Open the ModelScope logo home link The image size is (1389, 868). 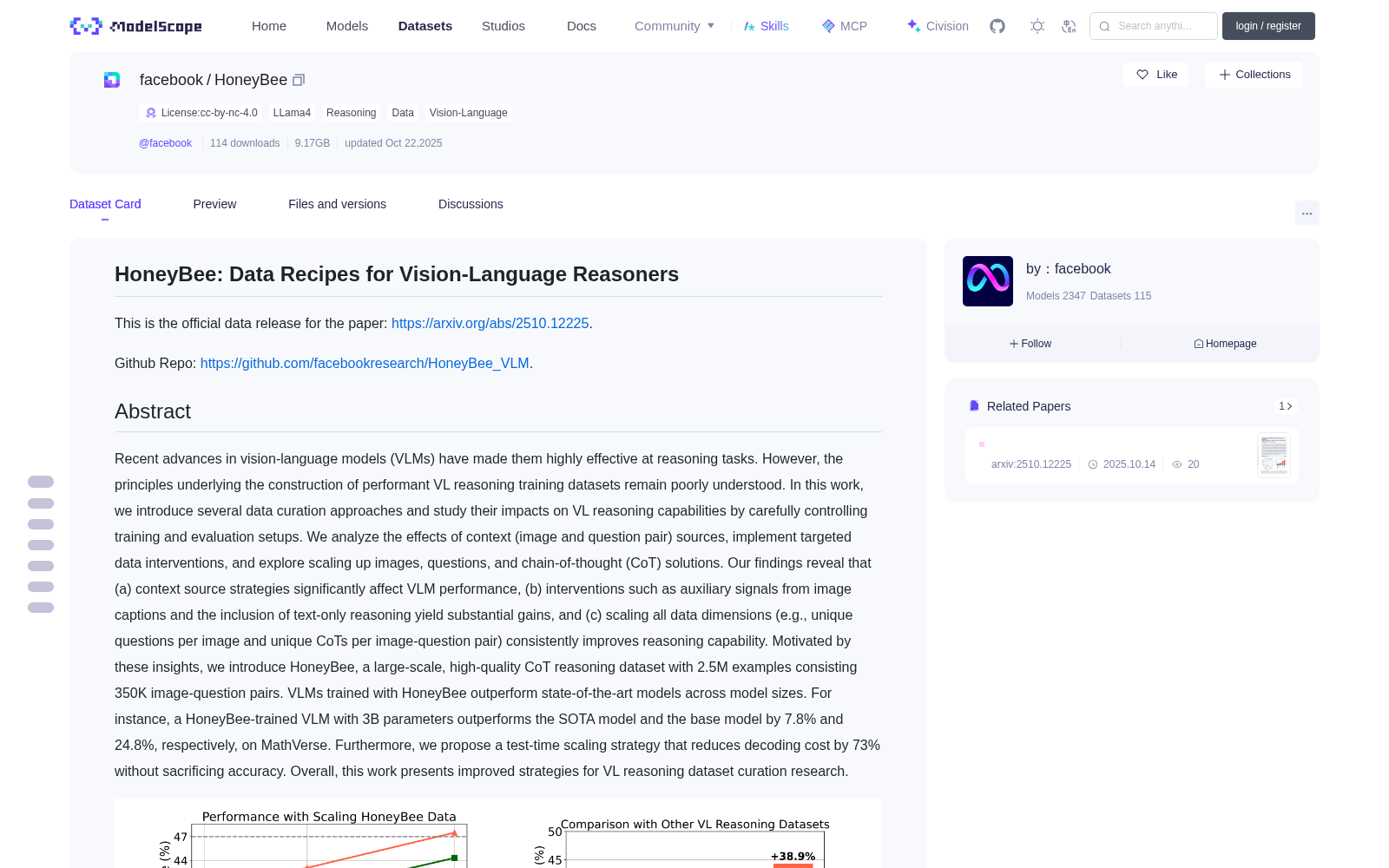point(136,26)
